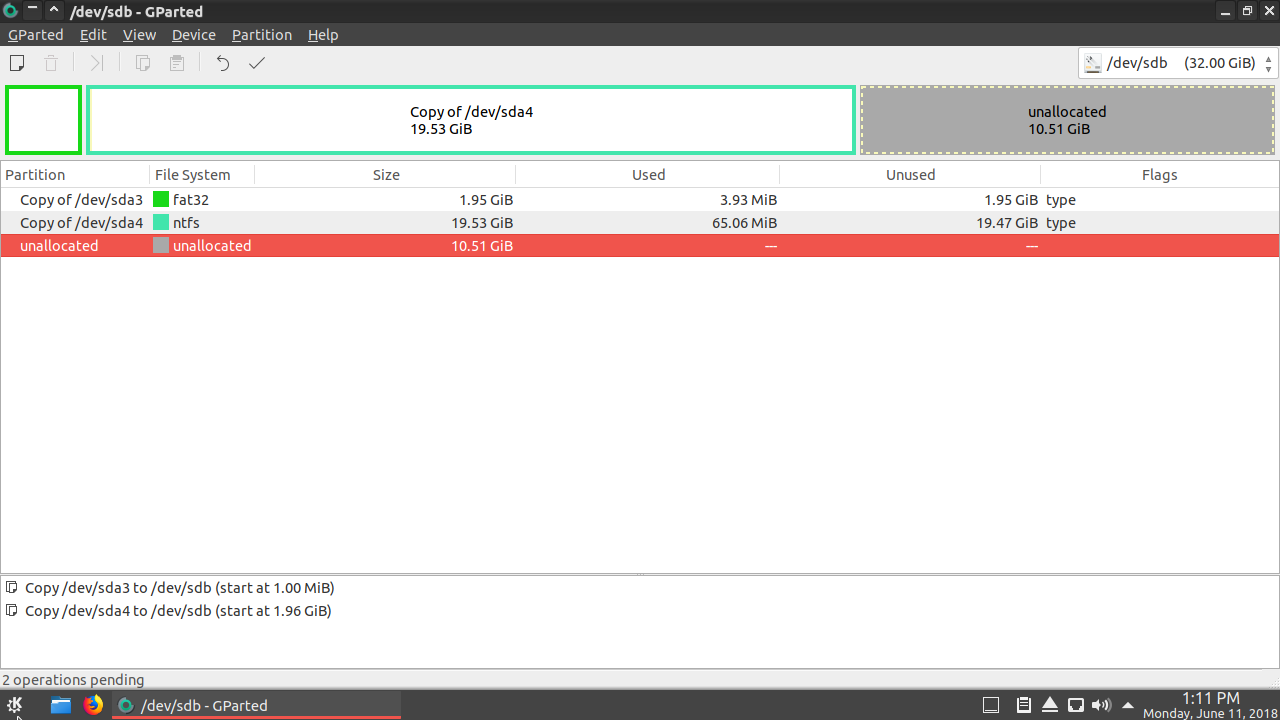1280x720 pixels.
Task: Click the device selector stepper arrows
Action: 1269,63
